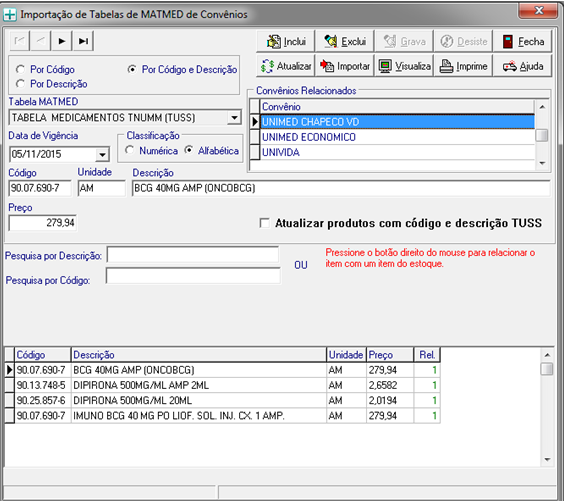Open the Data de Vigência date dropdown

click(x=103, y=155)
